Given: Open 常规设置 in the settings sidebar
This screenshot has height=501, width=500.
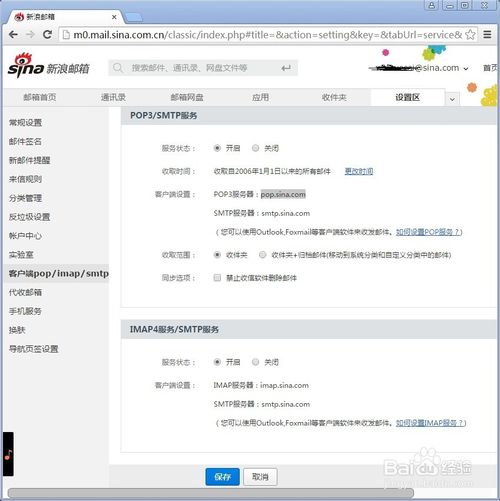Looking at the screenshot, I should [25, 123].
